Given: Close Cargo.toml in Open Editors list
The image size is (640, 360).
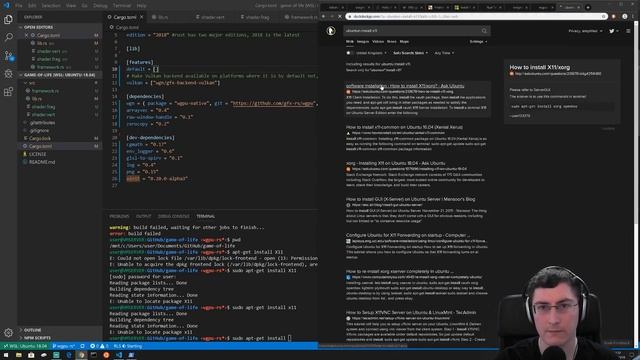Looking at the screenshot, I should [27, 36].
